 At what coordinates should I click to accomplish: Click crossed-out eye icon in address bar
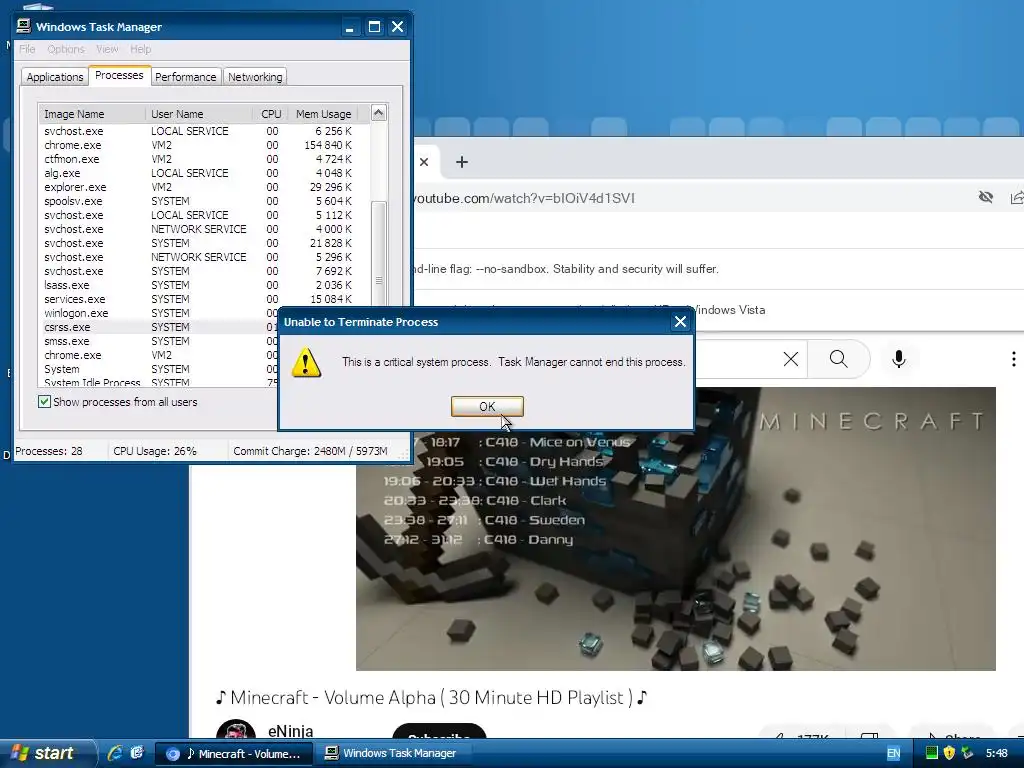[x=985, y=197]
